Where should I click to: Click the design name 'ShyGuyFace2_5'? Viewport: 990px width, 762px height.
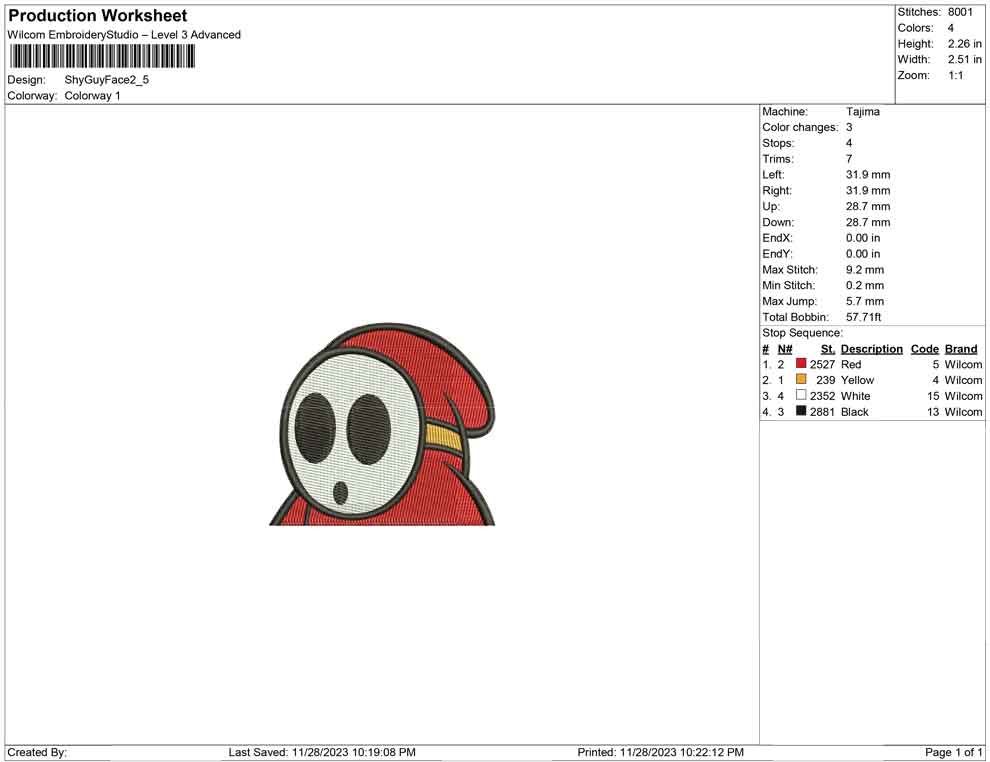click(x=107, y=80)
